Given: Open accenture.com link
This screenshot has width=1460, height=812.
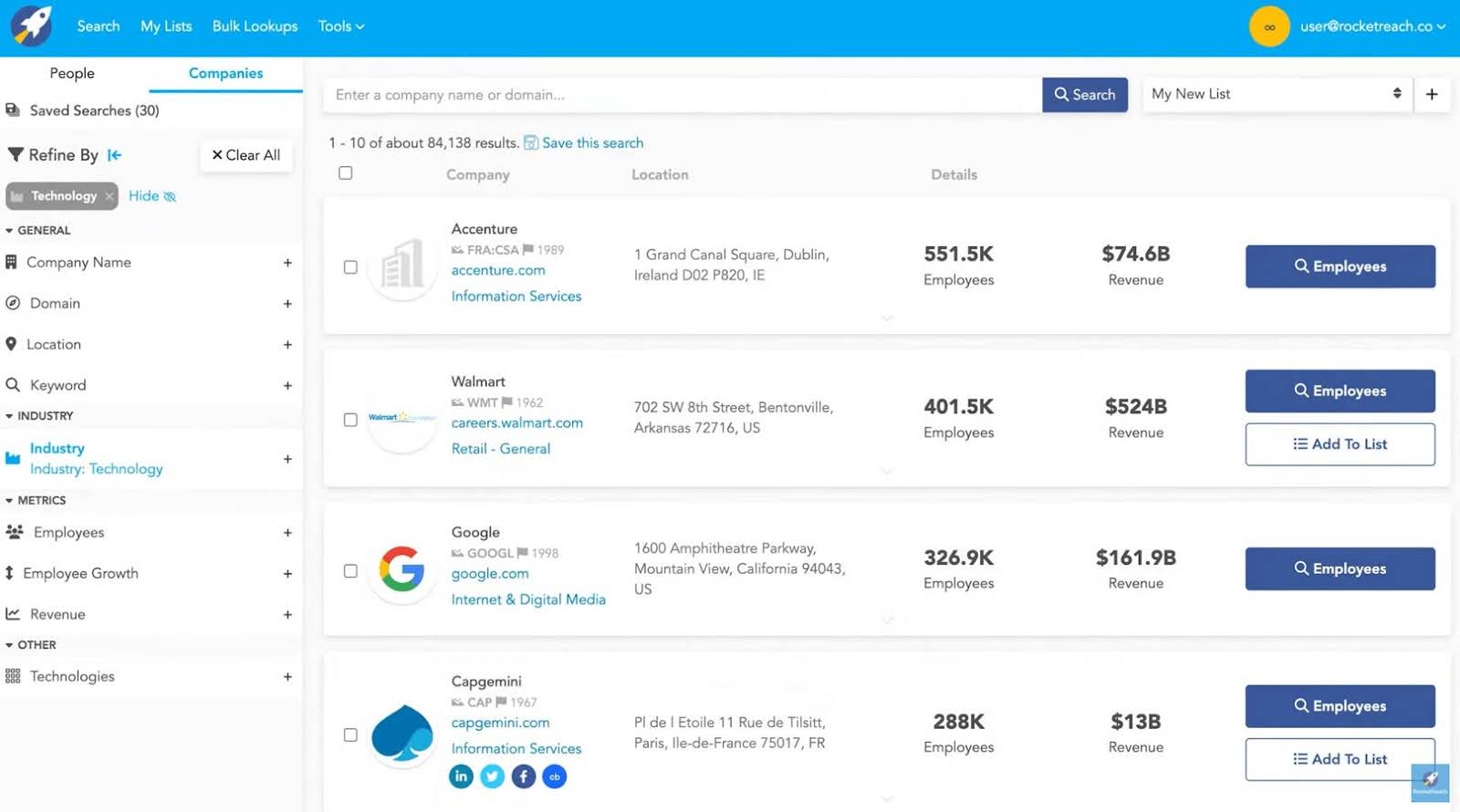Looking at the screenshot, I should (498, 270).
